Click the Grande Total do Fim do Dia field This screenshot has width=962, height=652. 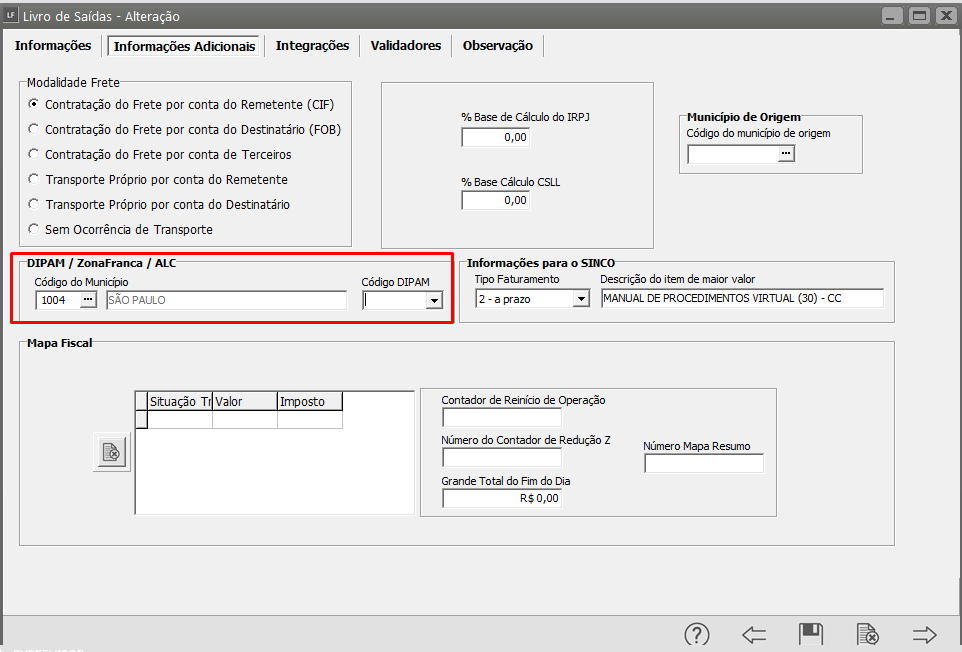click(501, 497)
